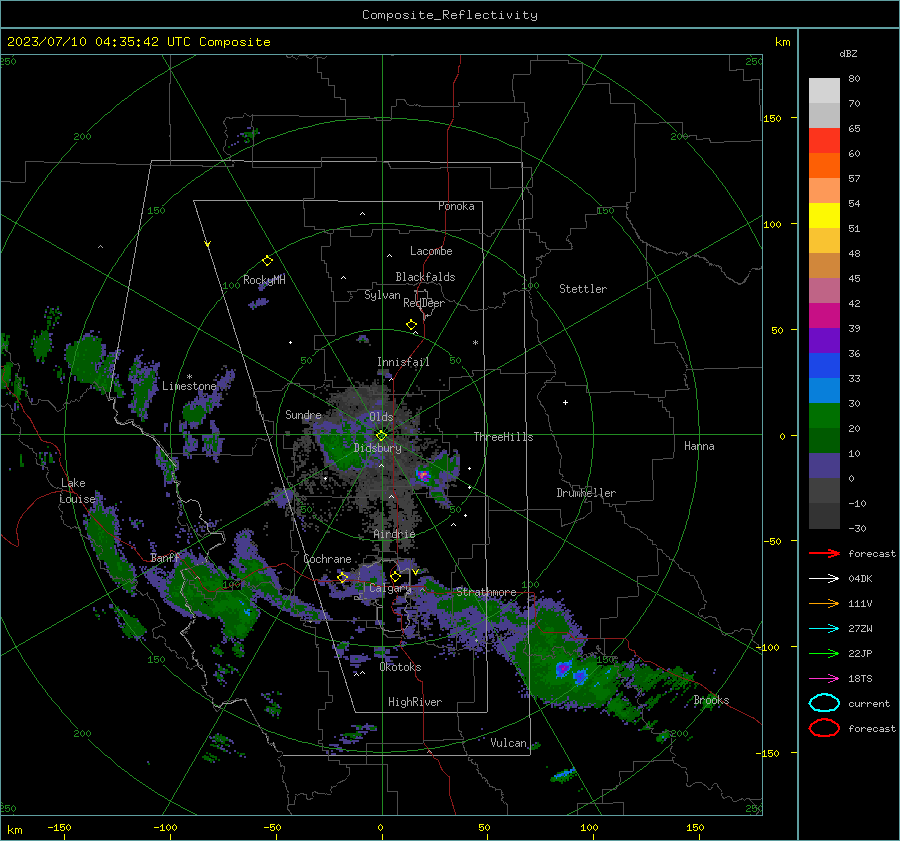Image resolution: width=900 pixels, height=841 pixels.
Task: Click the dBZ heading above color scale
Action: click(848, 53)
